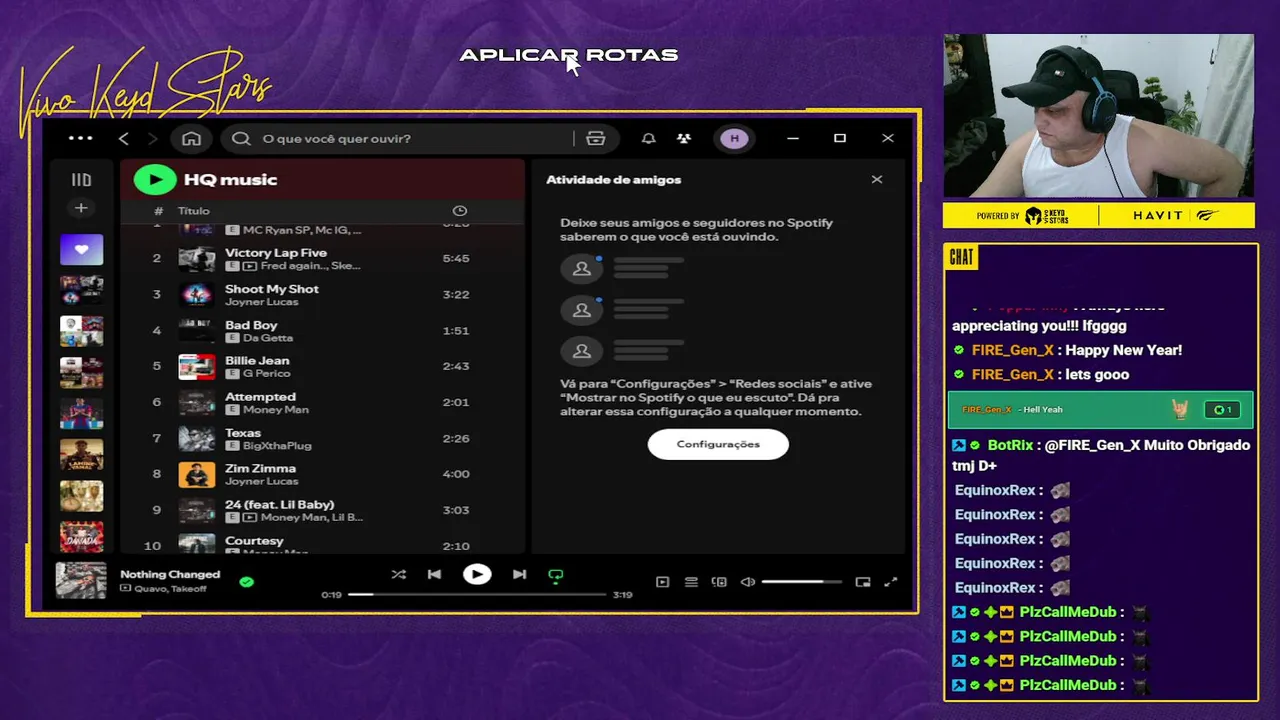Open the now playing album cover
The image size is (1280, 720).
point(81,581)
